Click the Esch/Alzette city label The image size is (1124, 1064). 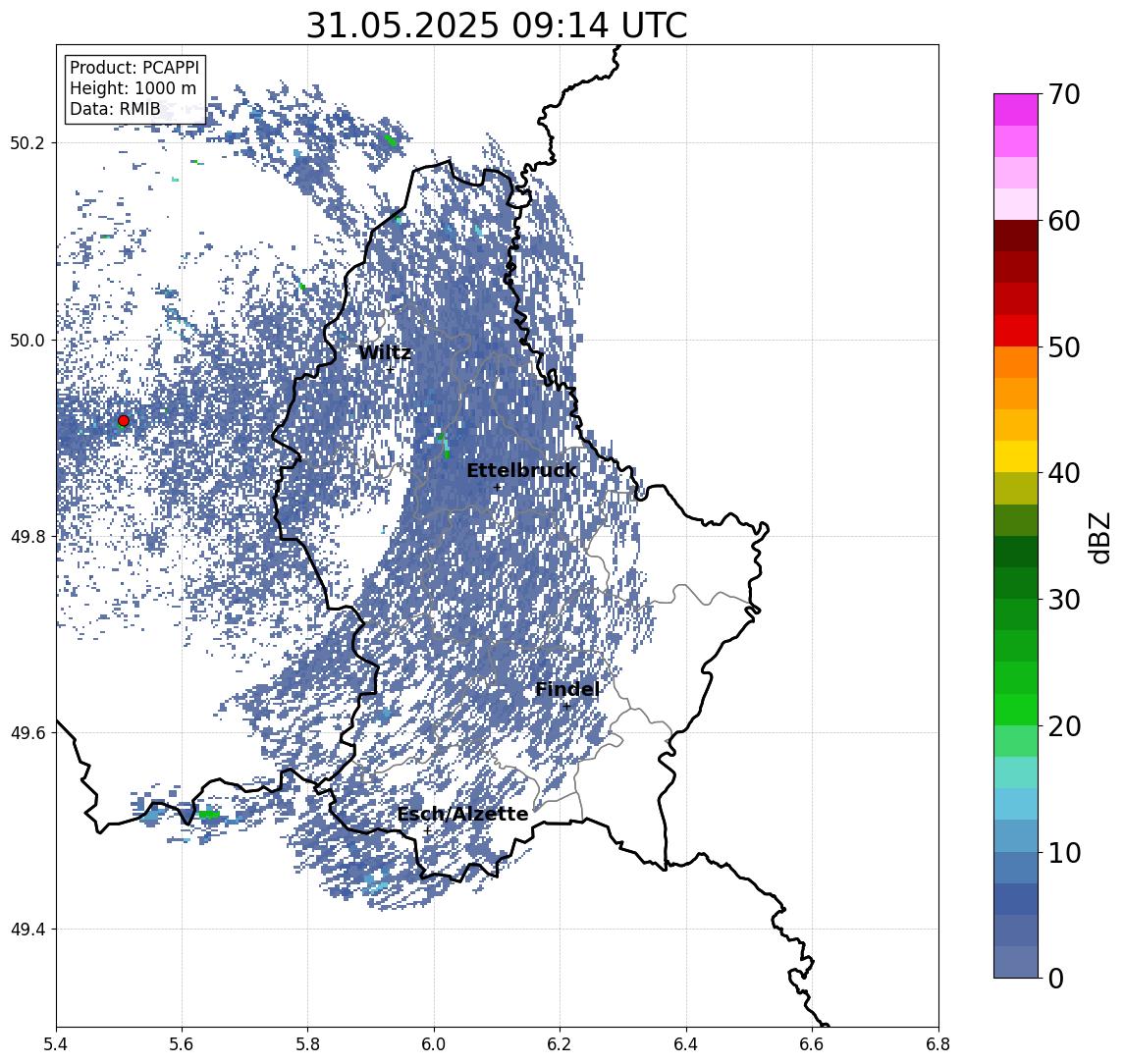[462, 815]
